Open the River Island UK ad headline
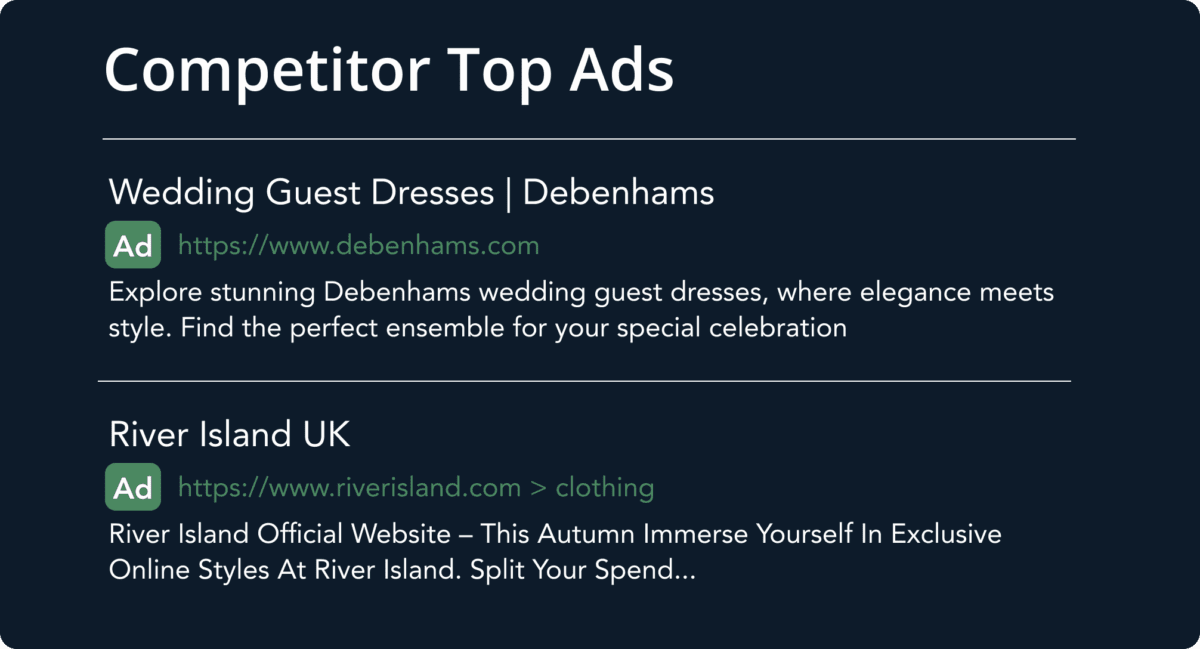The image size is (1200, 649). 229,435
